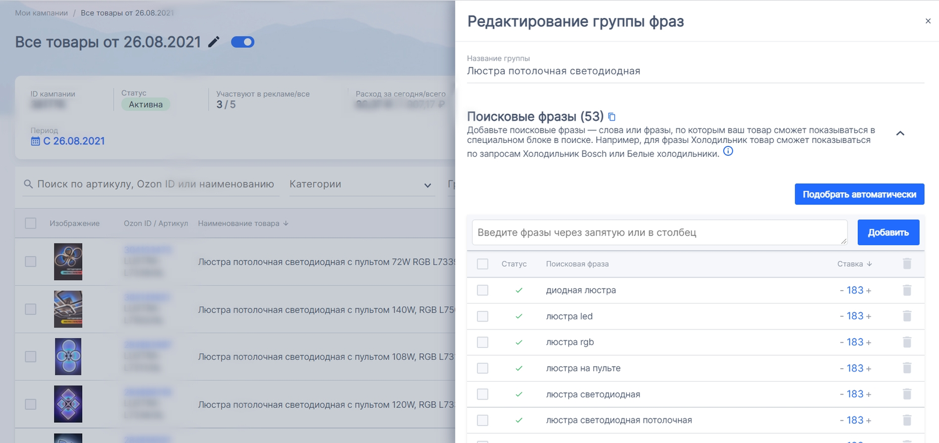This screenshot has width=939, height=443.
Task: Sort by 'Наименование товара' column
Action: click(243, 223)
